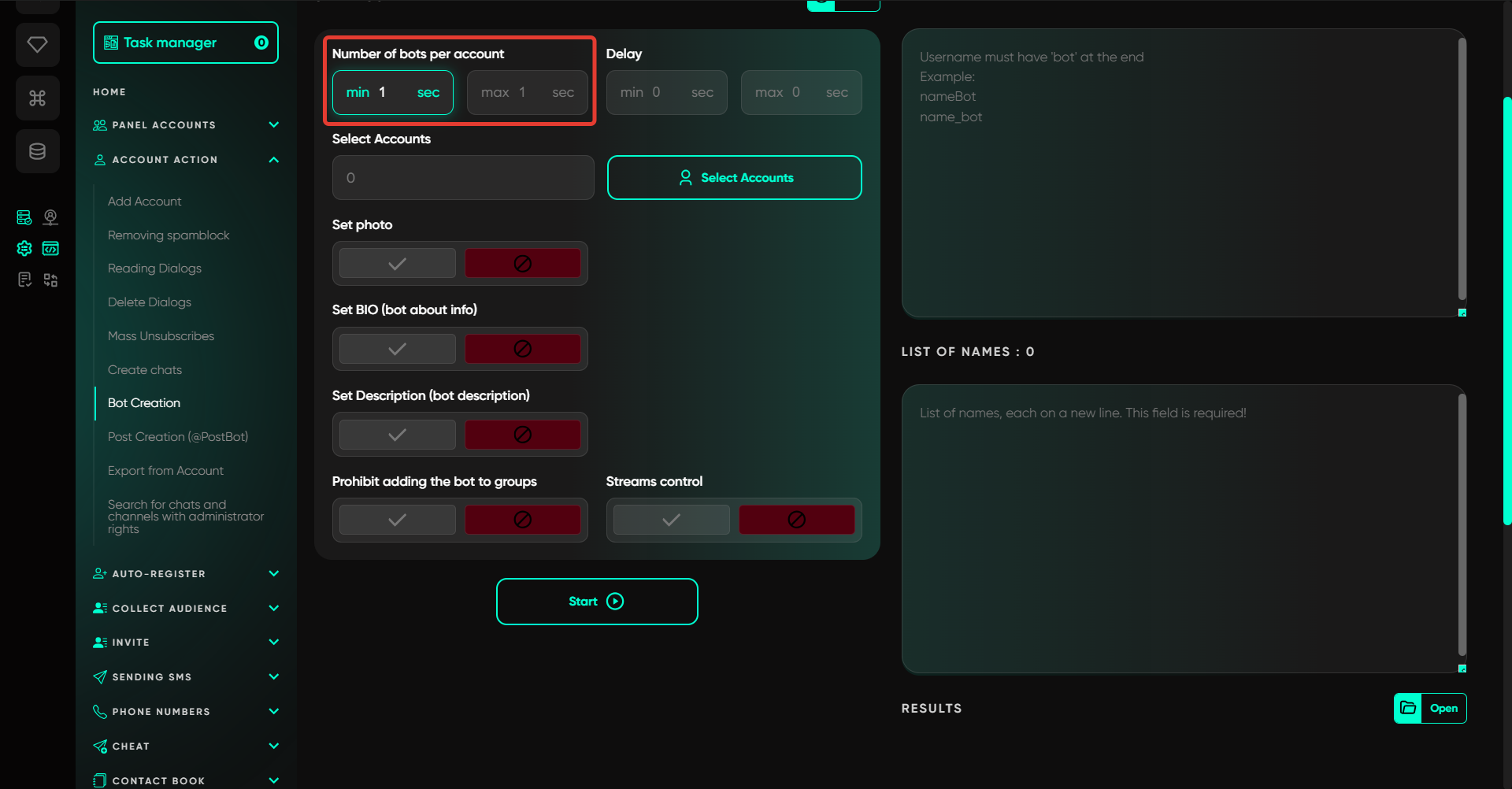Screen dimensions: 1512x789
Task: Select Removing spamblock in the sidebar
Action: pos(169,235)
